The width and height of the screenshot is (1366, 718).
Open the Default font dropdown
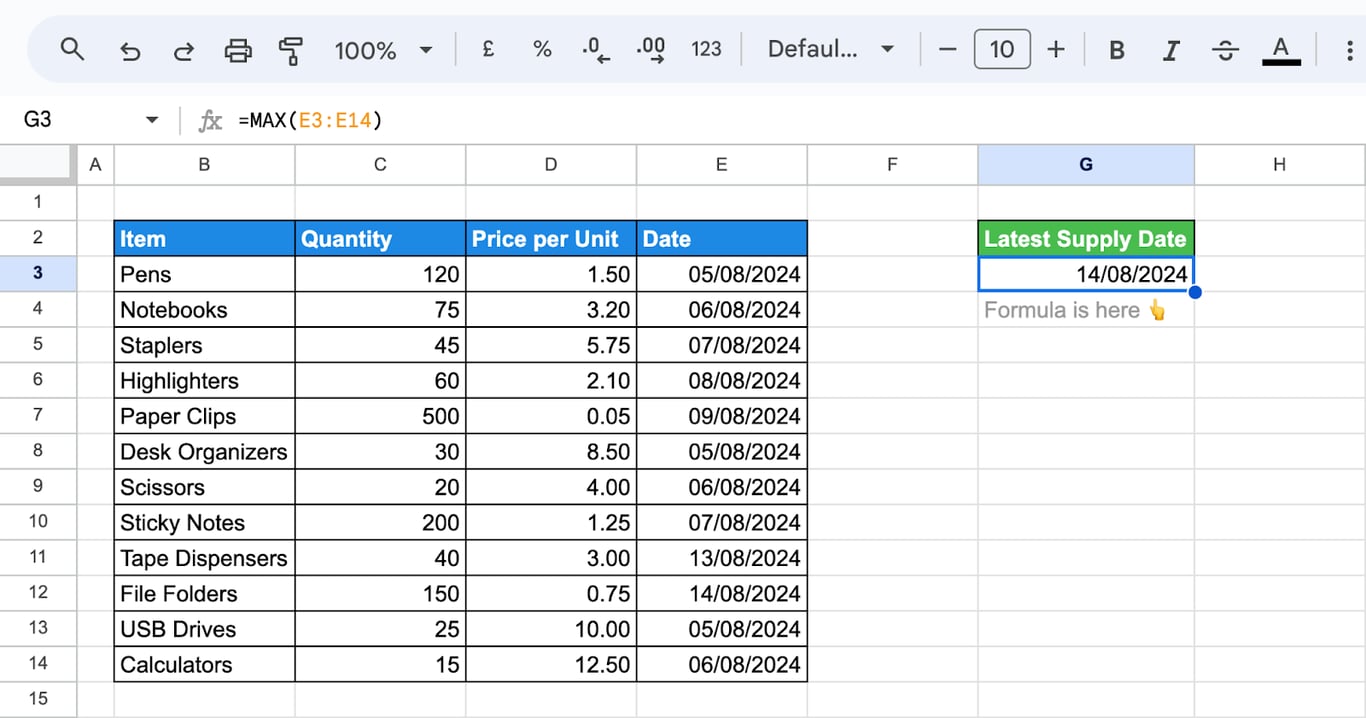[830, 49]
